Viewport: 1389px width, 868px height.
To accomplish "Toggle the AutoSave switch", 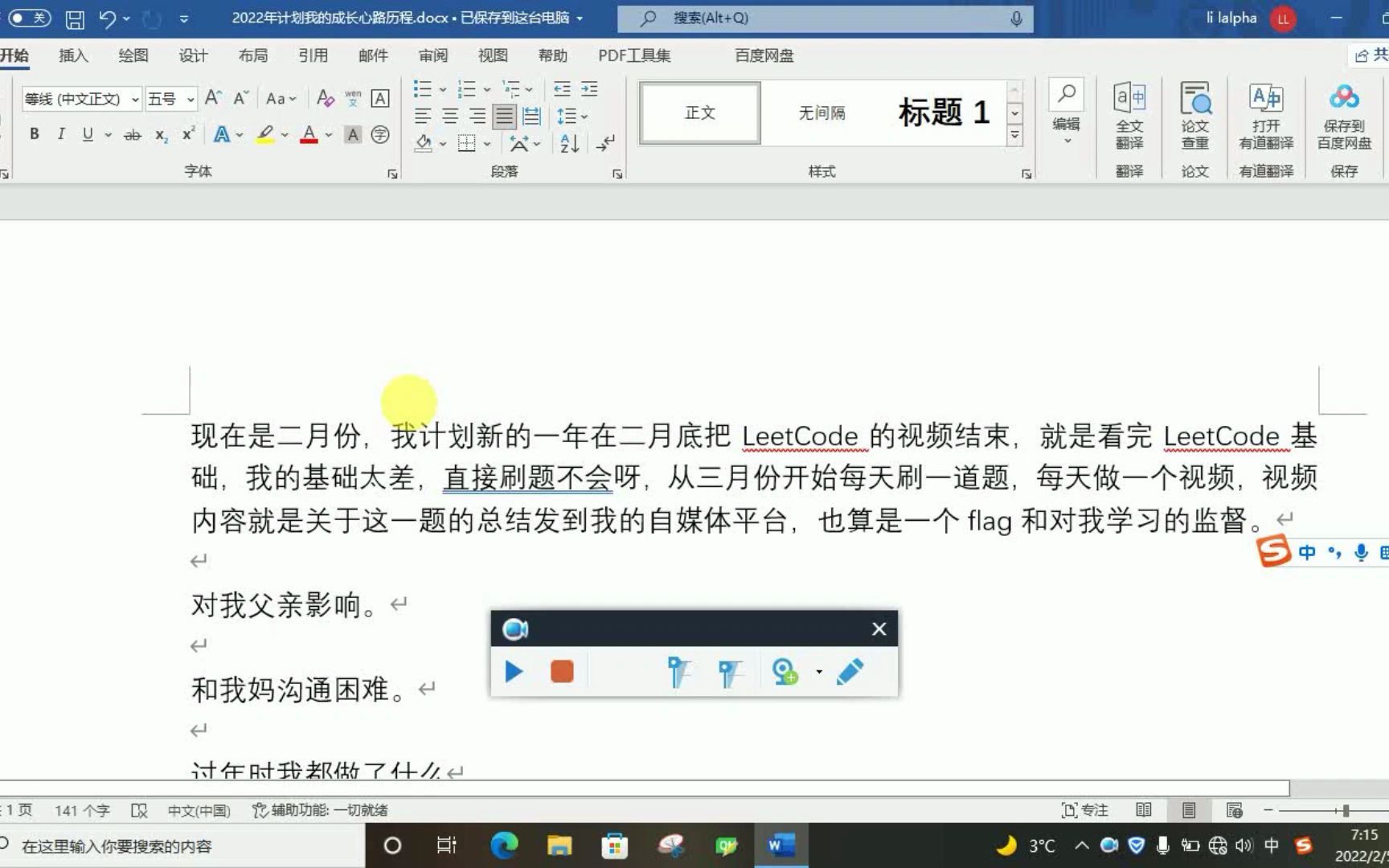I will 29,18.
